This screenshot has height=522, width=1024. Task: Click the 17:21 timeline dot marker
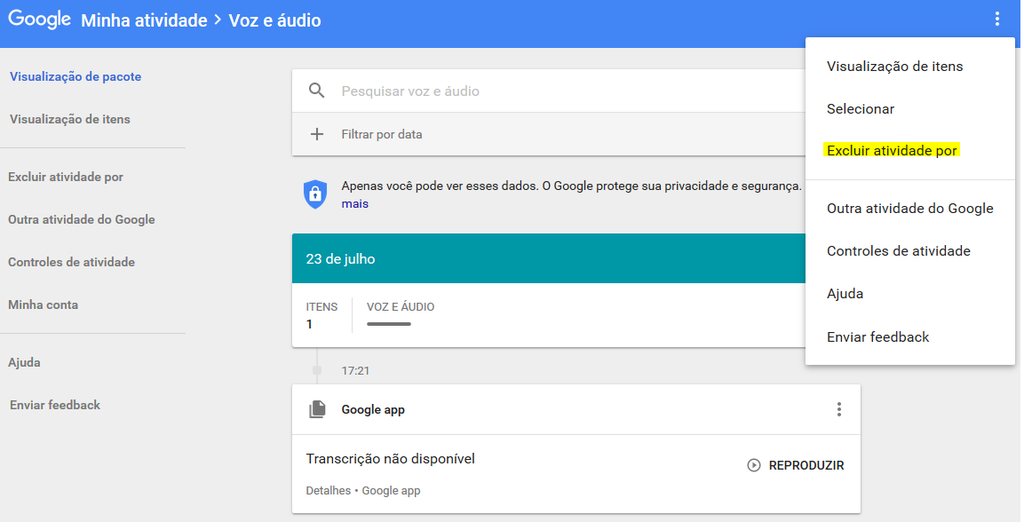coord(317,370)
